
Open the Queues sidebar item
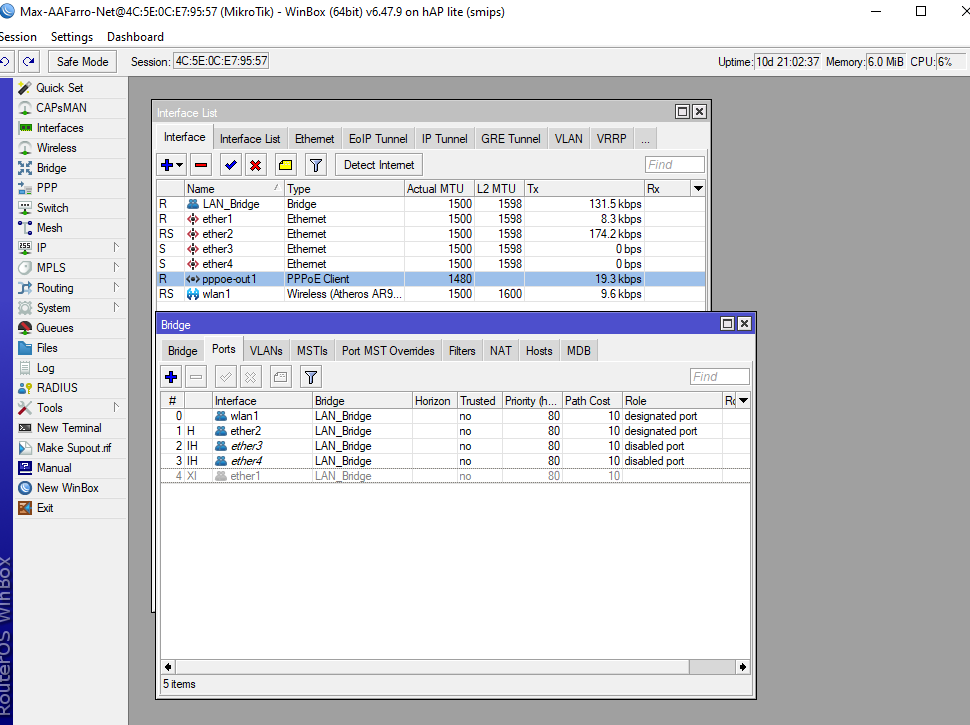tap(54, 328)
